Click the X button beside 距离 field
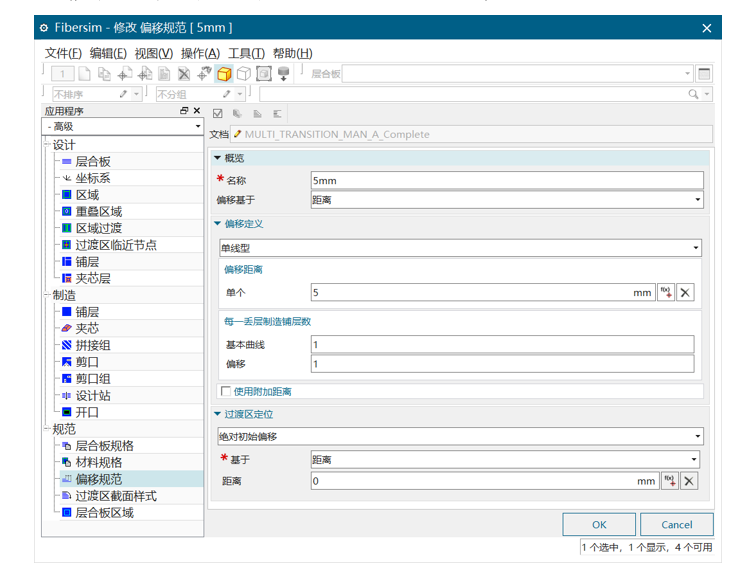This screenshot has width=736, height=571. point(688,481)
